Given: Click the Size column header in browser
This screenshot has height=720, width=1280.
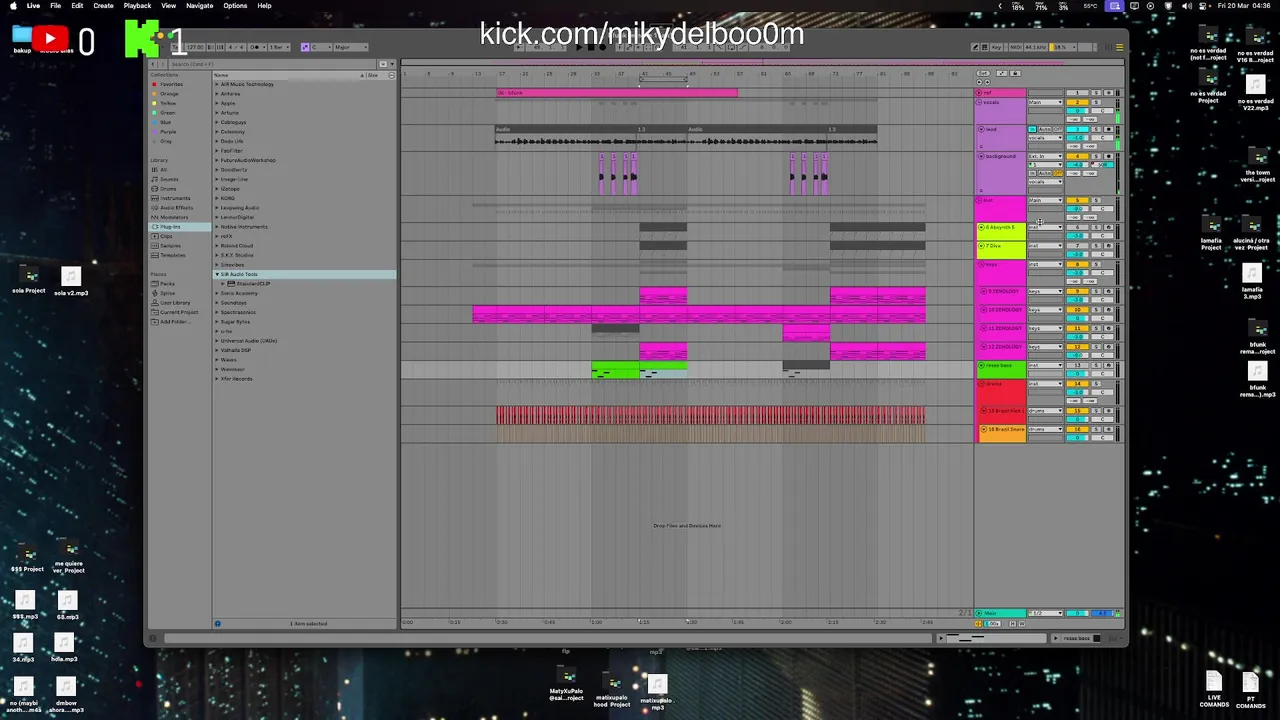Looking at the screenshot, I should tap(373, 75).
